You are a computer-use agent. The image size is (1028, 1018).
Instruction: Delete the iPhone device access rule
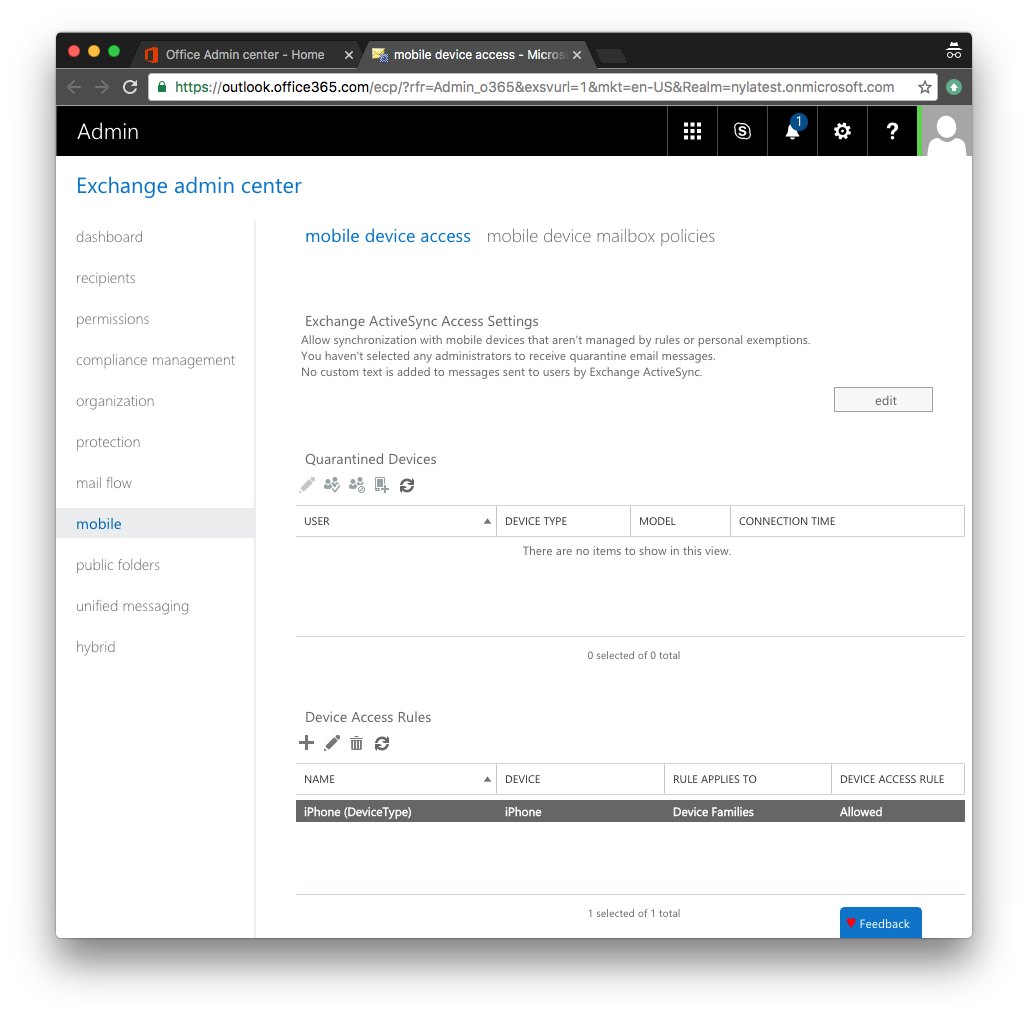(x=356, y=743)
